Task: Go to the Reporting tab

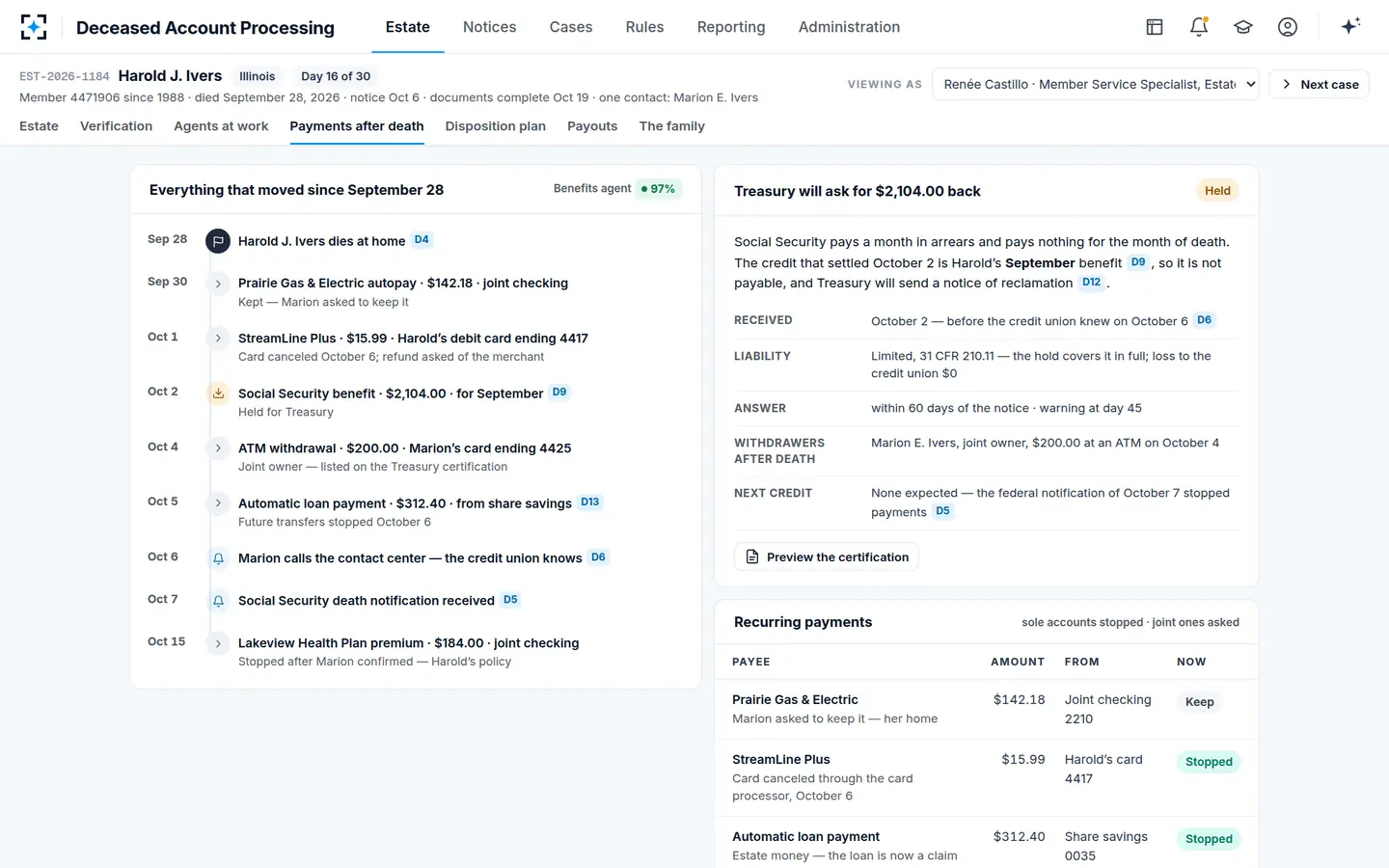Action: (x=731, y=27)
